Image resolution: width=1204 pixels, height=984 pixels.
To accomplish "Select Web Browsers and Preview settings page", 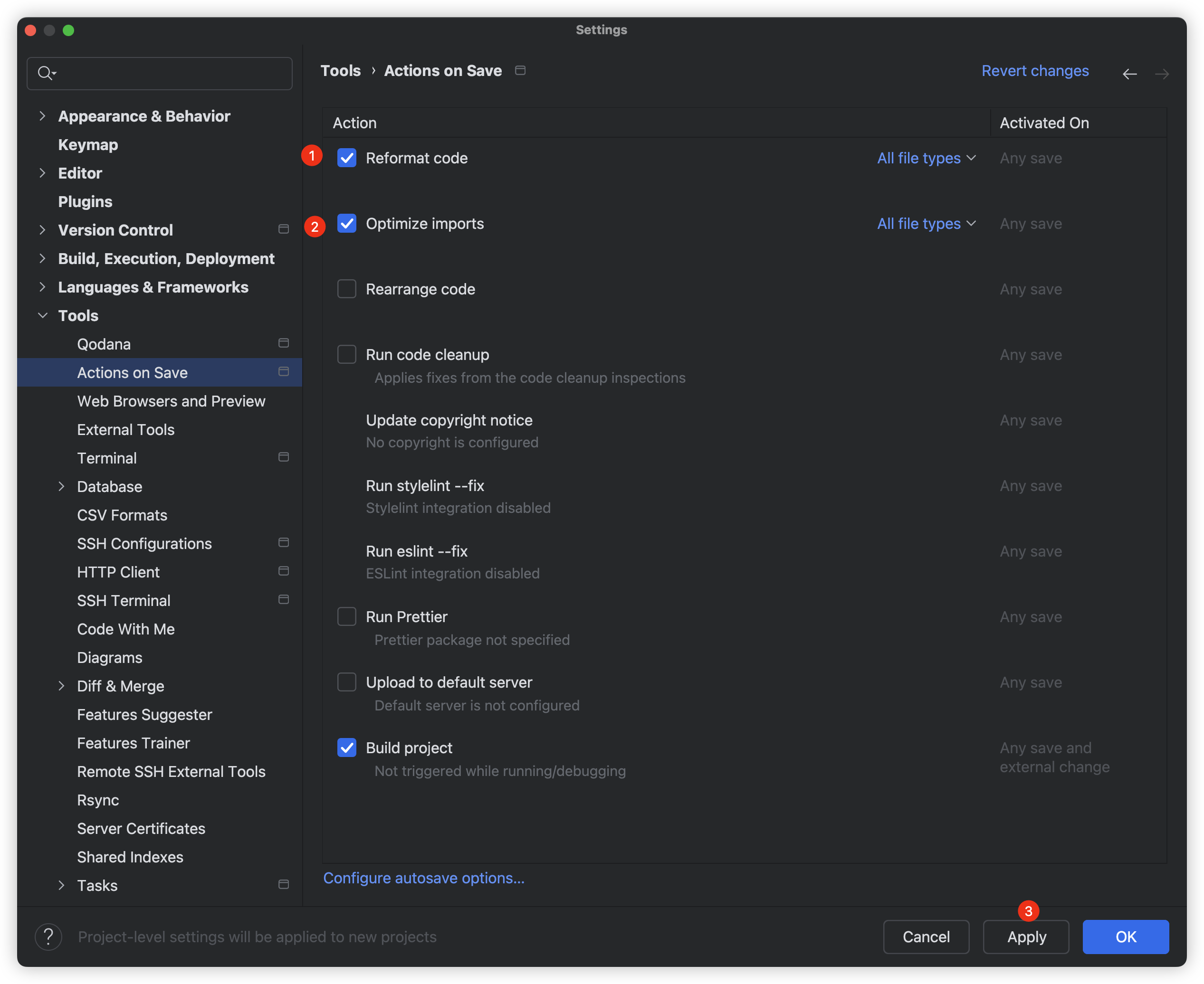I will [x=171, y=401].
